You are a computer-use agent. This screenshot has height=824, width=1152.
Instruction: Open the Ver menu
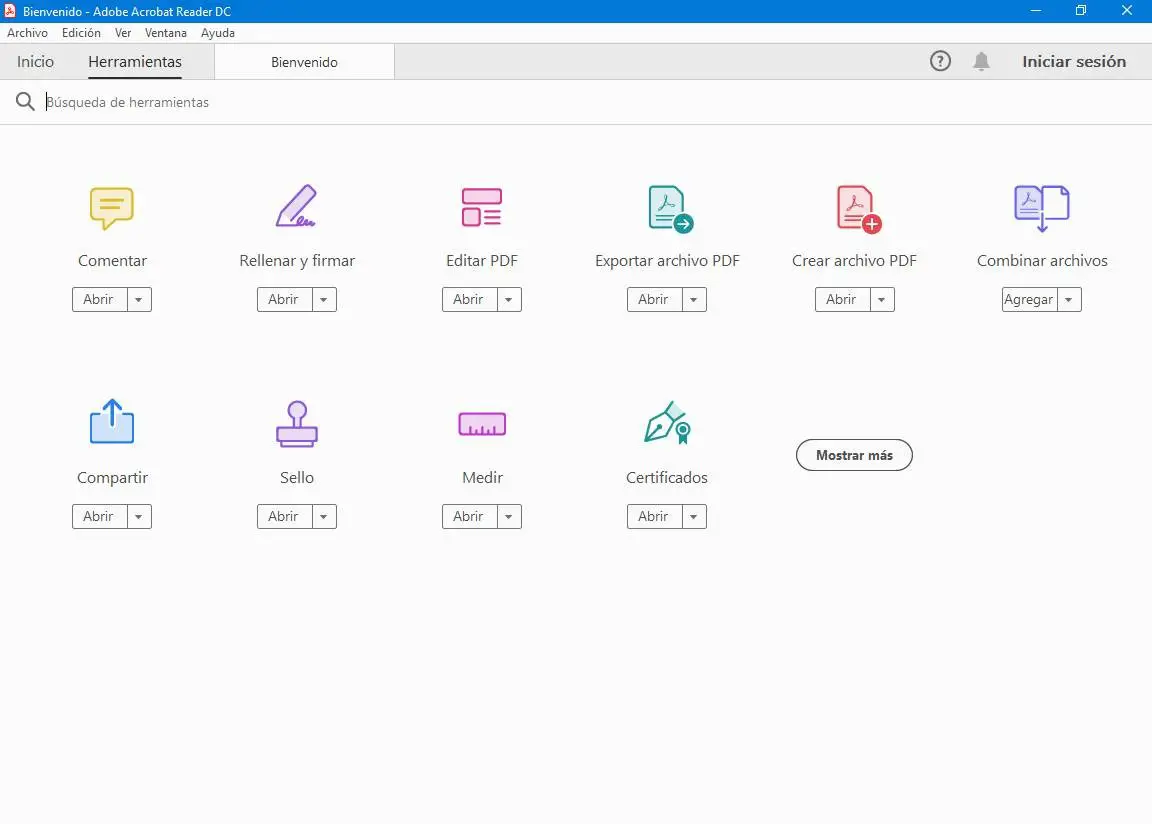tap(123, 33)
